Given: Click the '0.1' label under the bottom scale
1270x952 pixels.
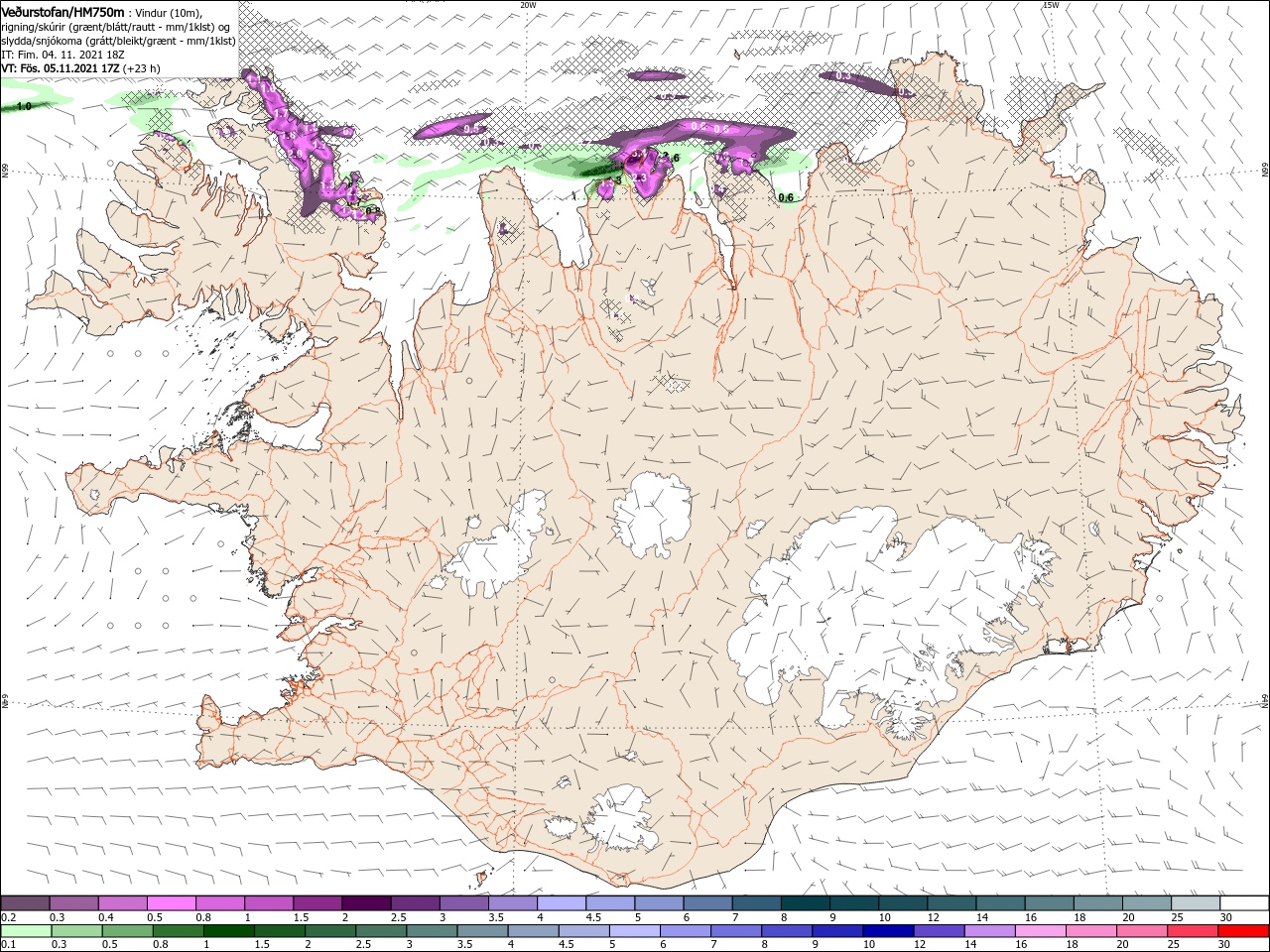Looking at the screenshot, I should pos(7,944).
